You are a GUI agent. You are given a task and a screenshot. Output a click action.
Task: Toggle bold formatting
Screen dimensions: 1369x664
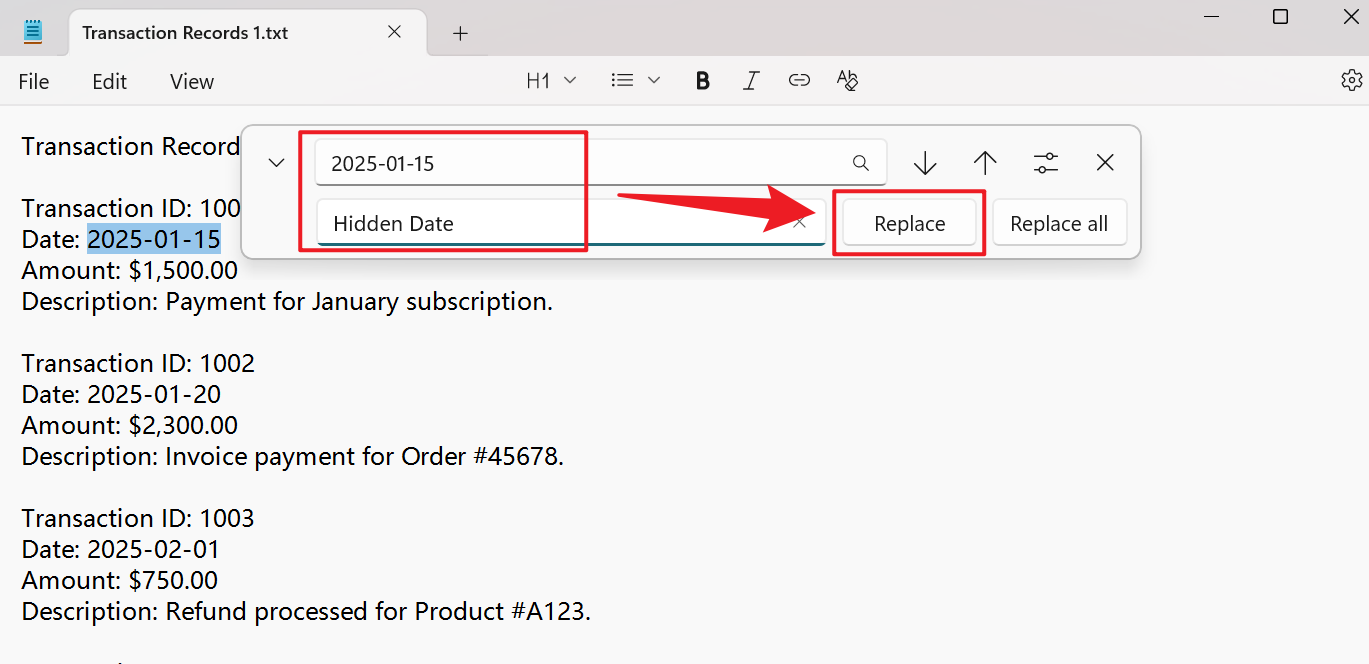[703, 81]
